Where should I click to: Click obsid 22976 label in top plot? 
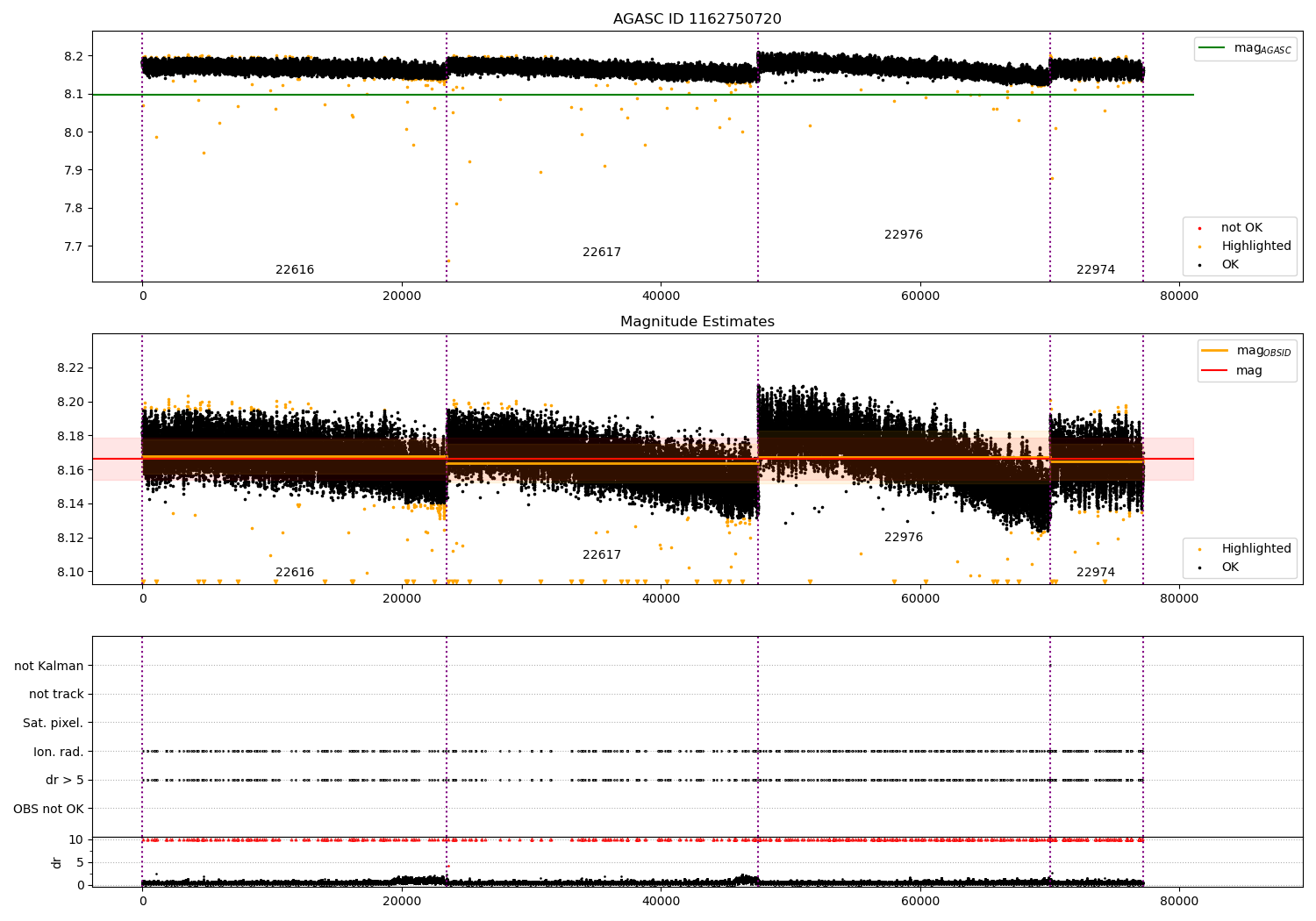(904, 235)
